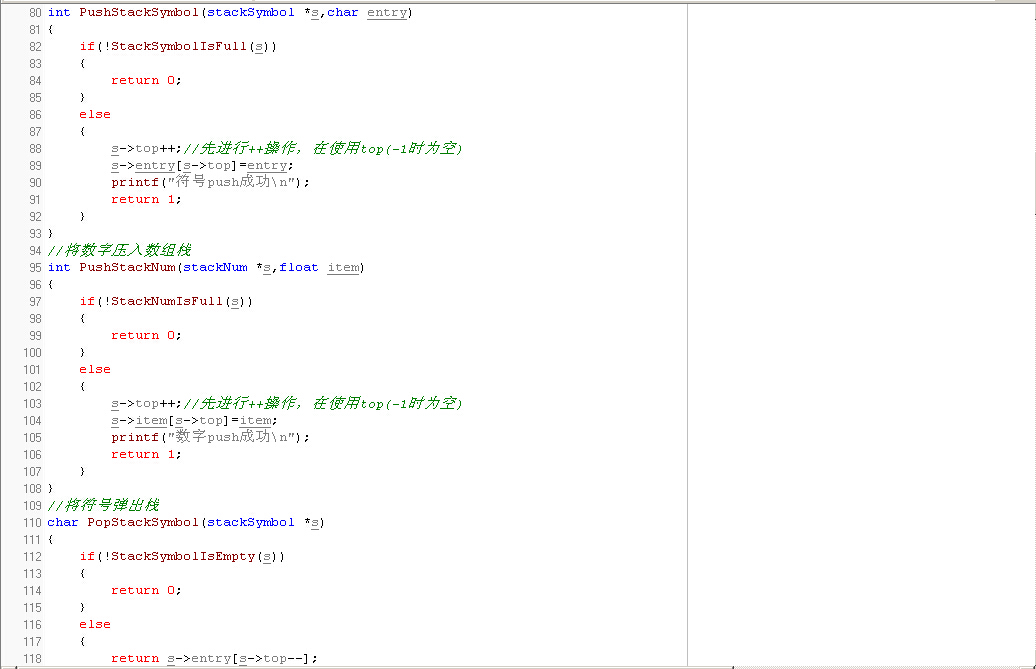Click printf statement on line 90
The height and width of the screenshot is (669, 1036).
pos(210,182)
